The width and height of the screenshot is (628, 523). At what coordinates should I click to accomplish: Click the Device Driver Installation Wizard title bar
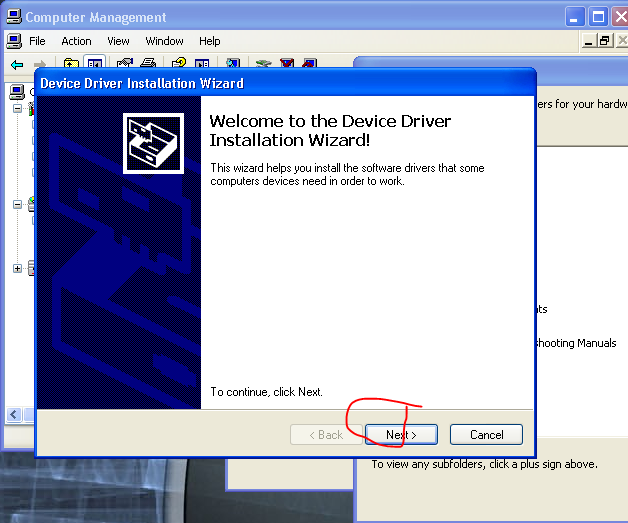tap(285, 83)
